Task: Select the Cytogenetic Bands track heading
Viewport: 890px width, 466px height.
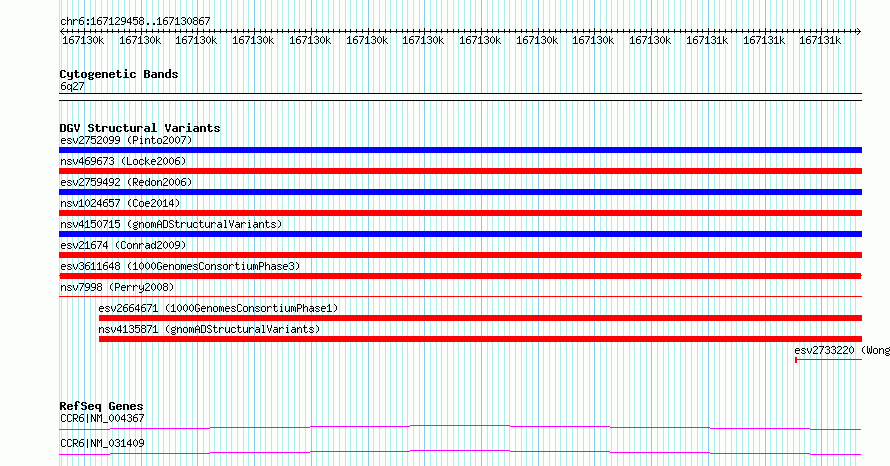Action: coord(119,74)
